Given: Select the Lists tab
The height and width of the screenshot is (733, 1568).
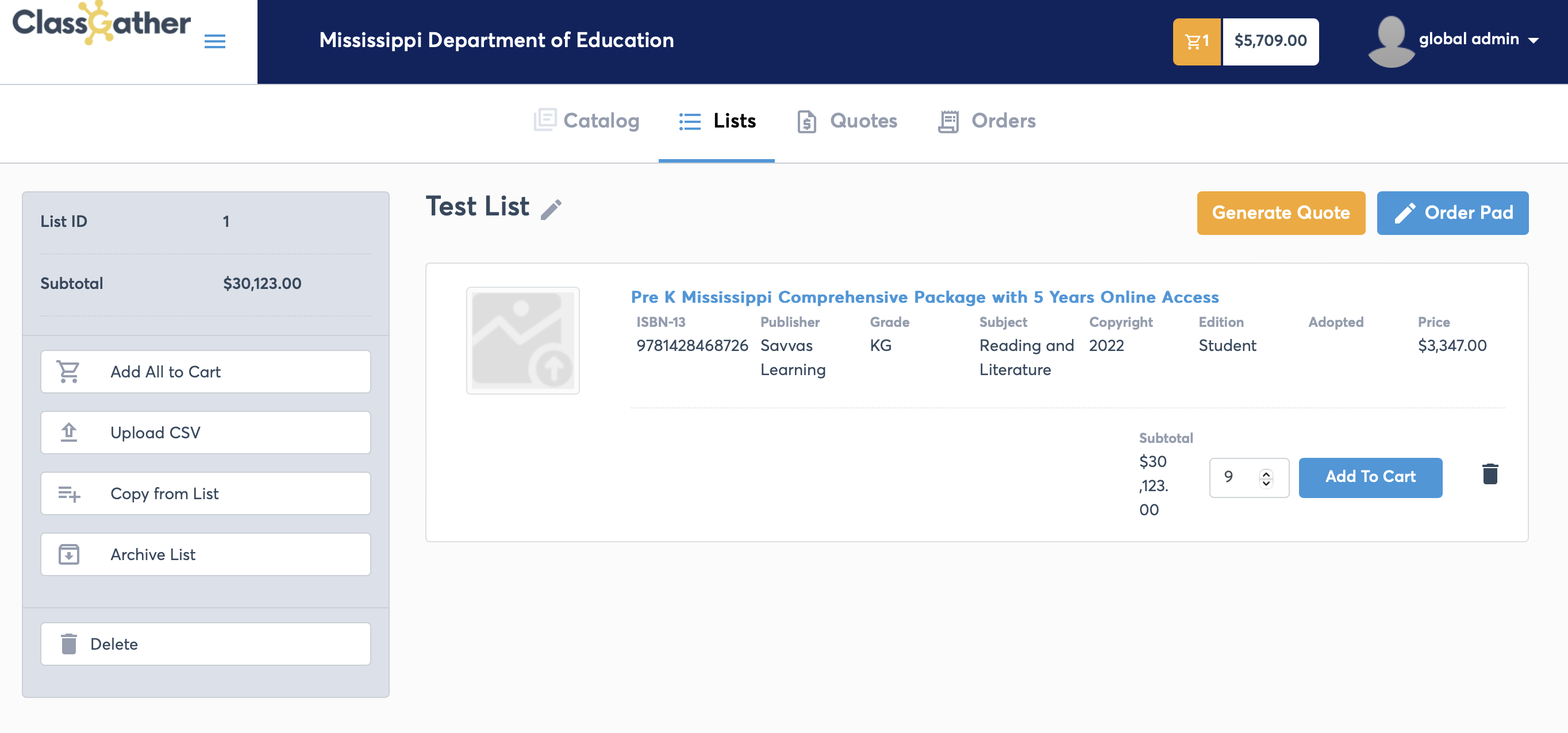Looking at the screenshot, I should point(716,121).
